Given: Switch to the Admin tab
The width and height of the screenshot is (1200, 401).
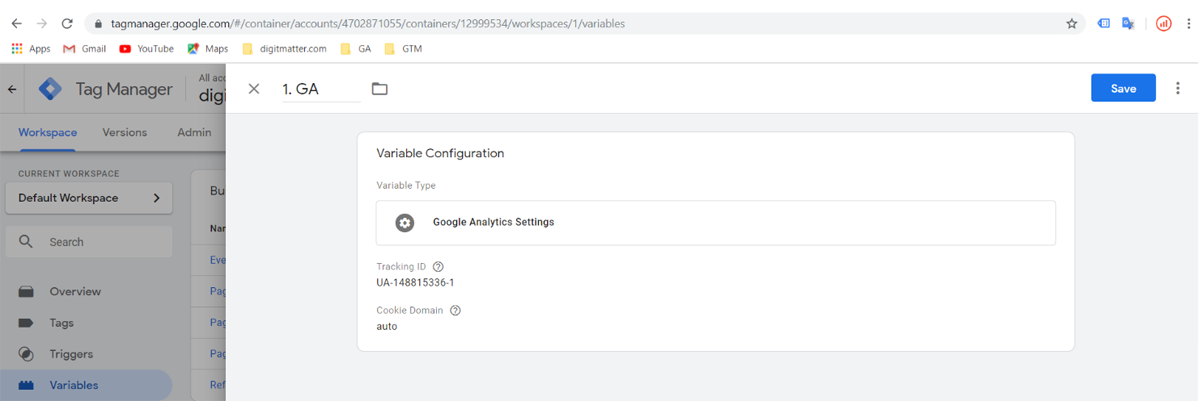Looking at the screenshot, I should [194, 132].
